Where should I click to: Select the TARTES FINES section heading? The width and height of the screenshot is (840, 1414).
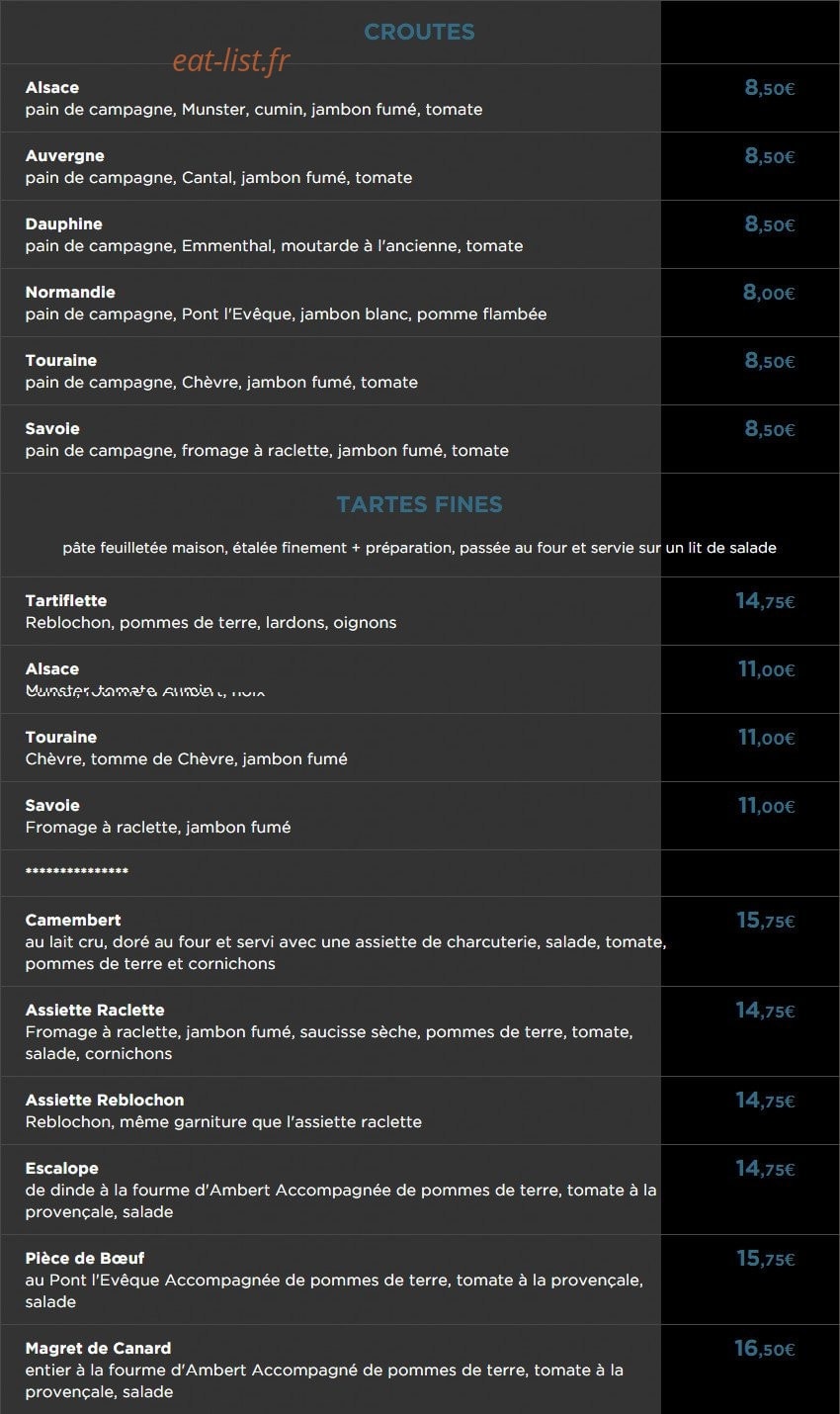(419, 504)
